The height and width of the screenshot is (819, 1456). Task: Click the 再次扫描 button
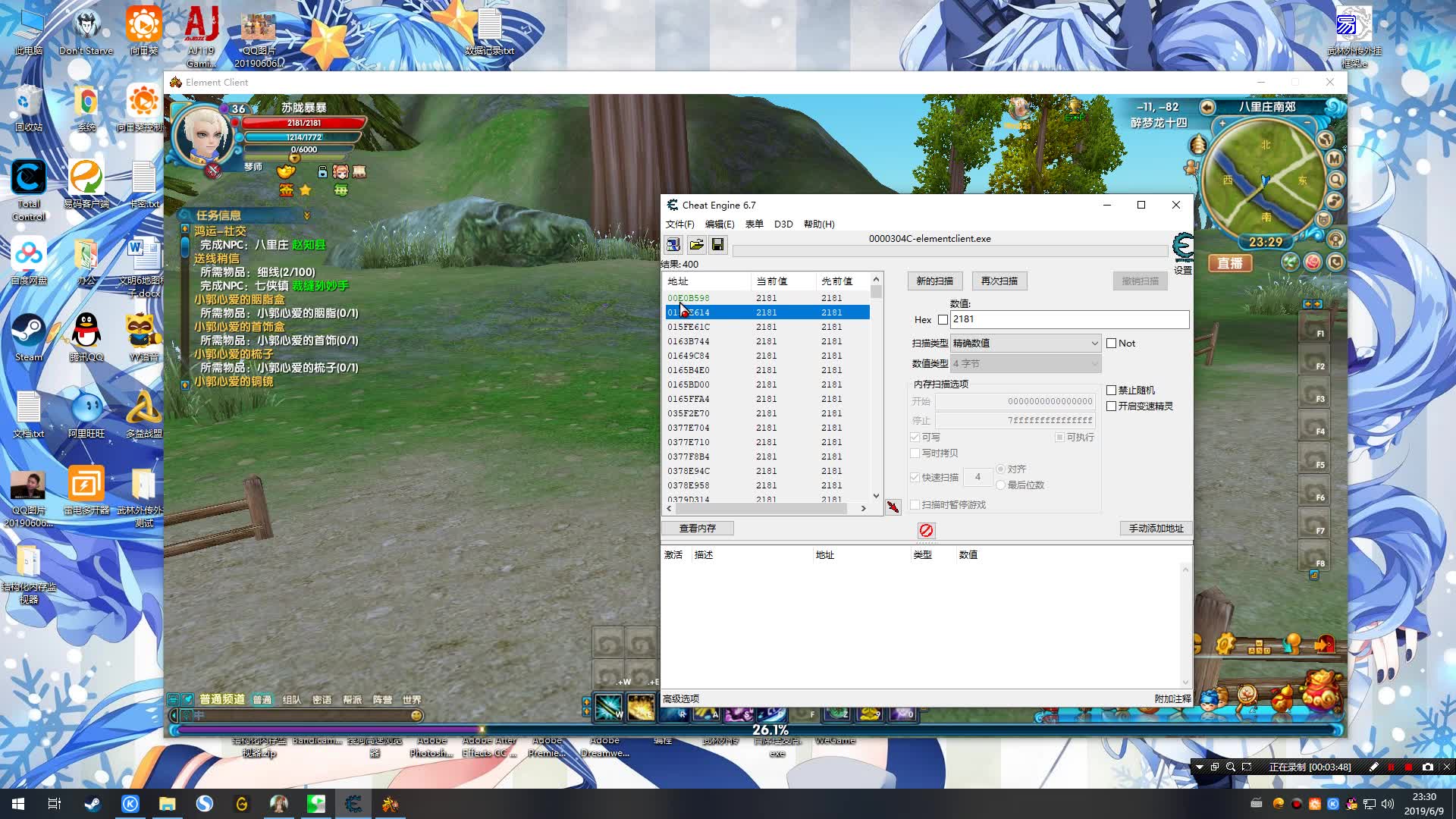[999, 281]
